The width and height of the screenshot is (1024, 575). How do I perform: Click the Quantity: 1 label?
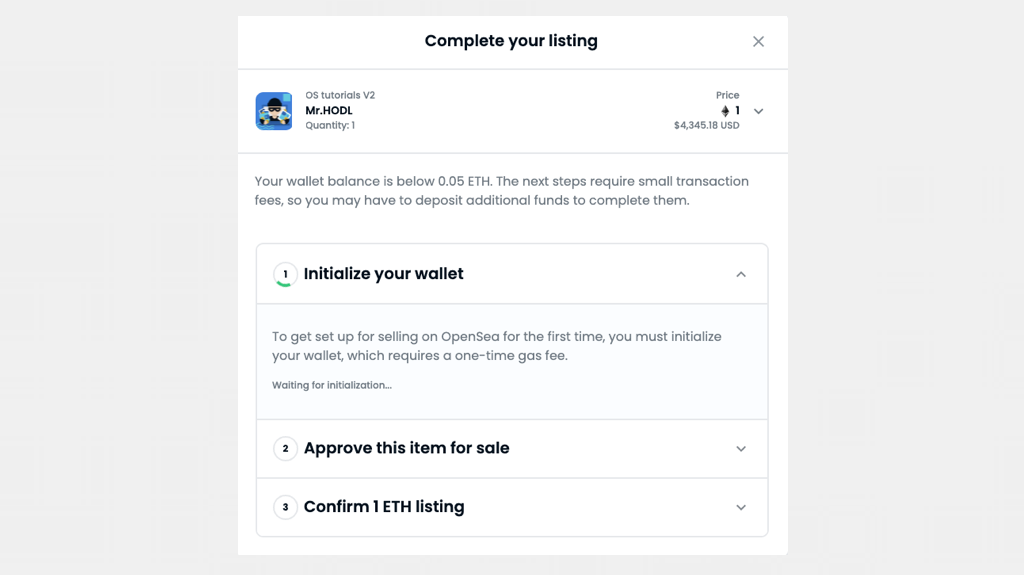pyautogui.click(x=330, y=126)
